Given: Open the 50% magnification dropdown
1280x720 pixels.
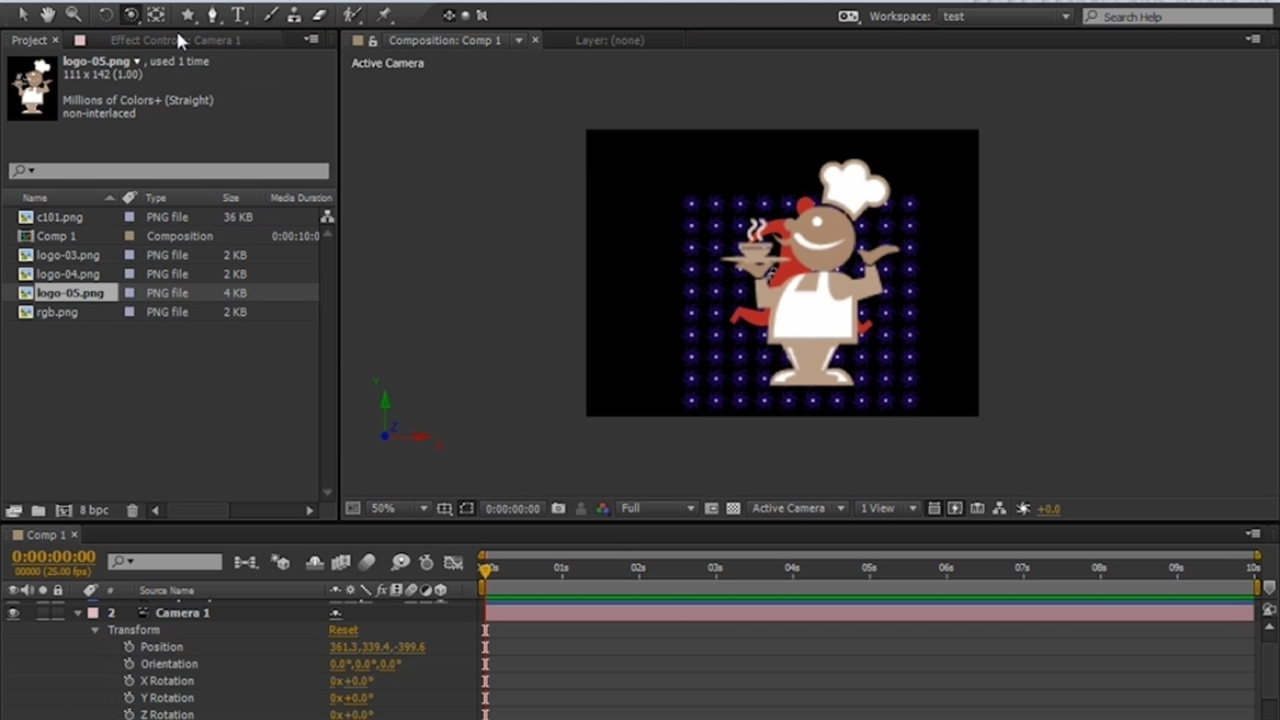Looking at the screenshot, I should click(x=397, y=509).
